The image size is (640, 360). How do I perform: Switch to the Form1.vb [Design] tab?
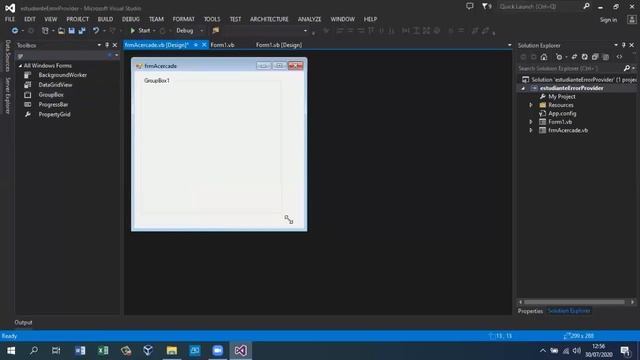279,45
